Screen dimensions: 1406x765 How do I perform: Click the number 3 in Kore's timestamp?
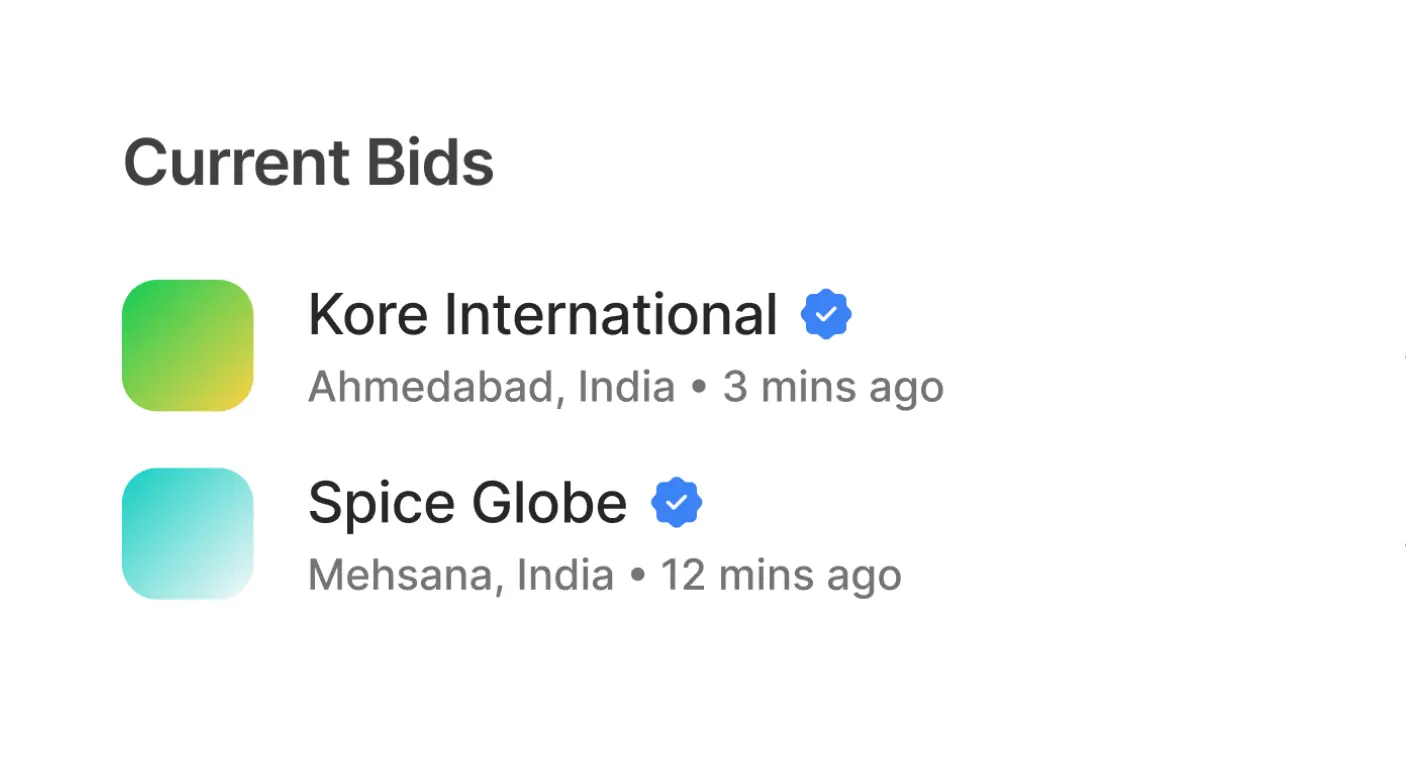point(735,387)
